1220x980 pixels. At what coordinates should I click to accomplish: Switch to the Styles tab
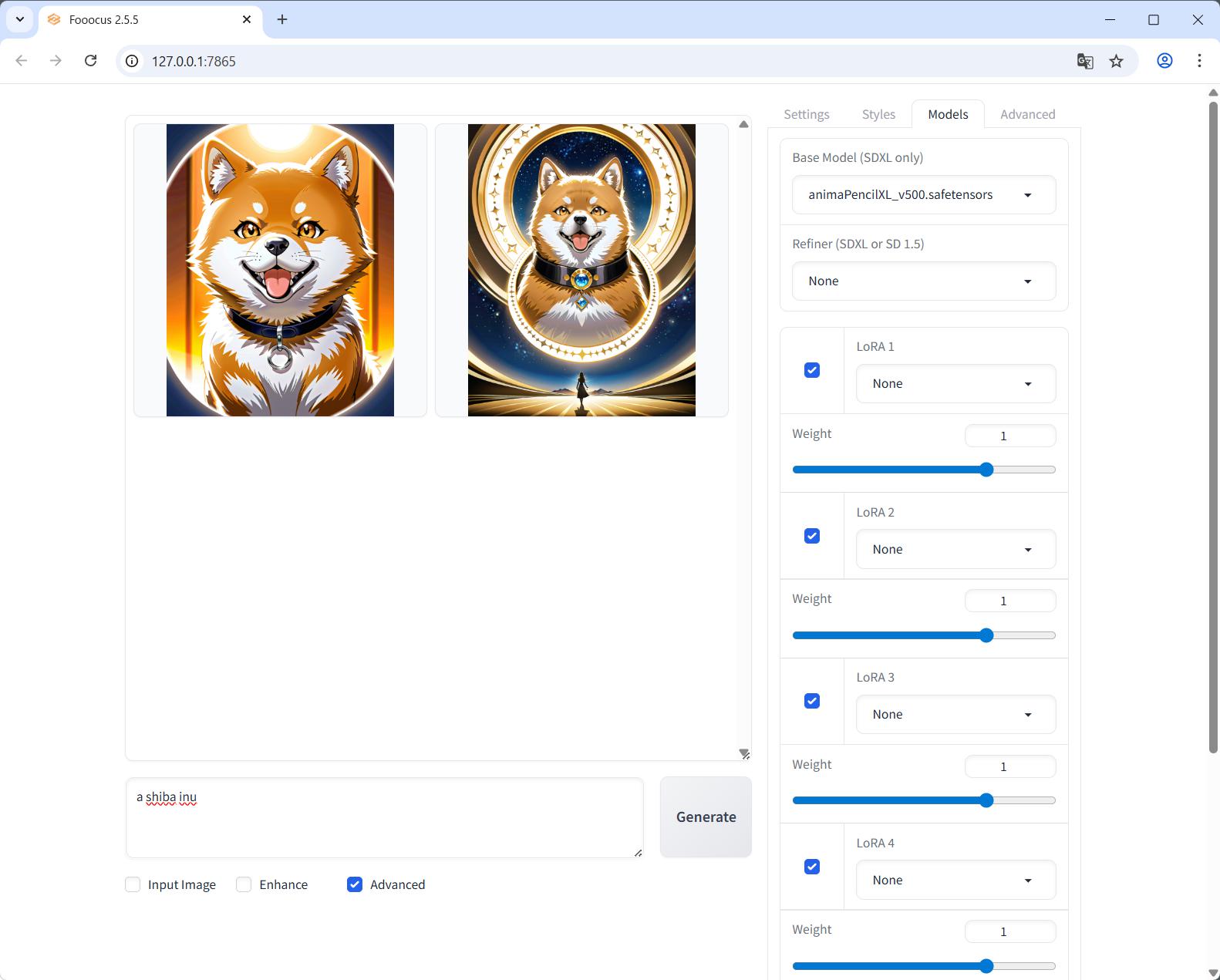coord(878,114)
